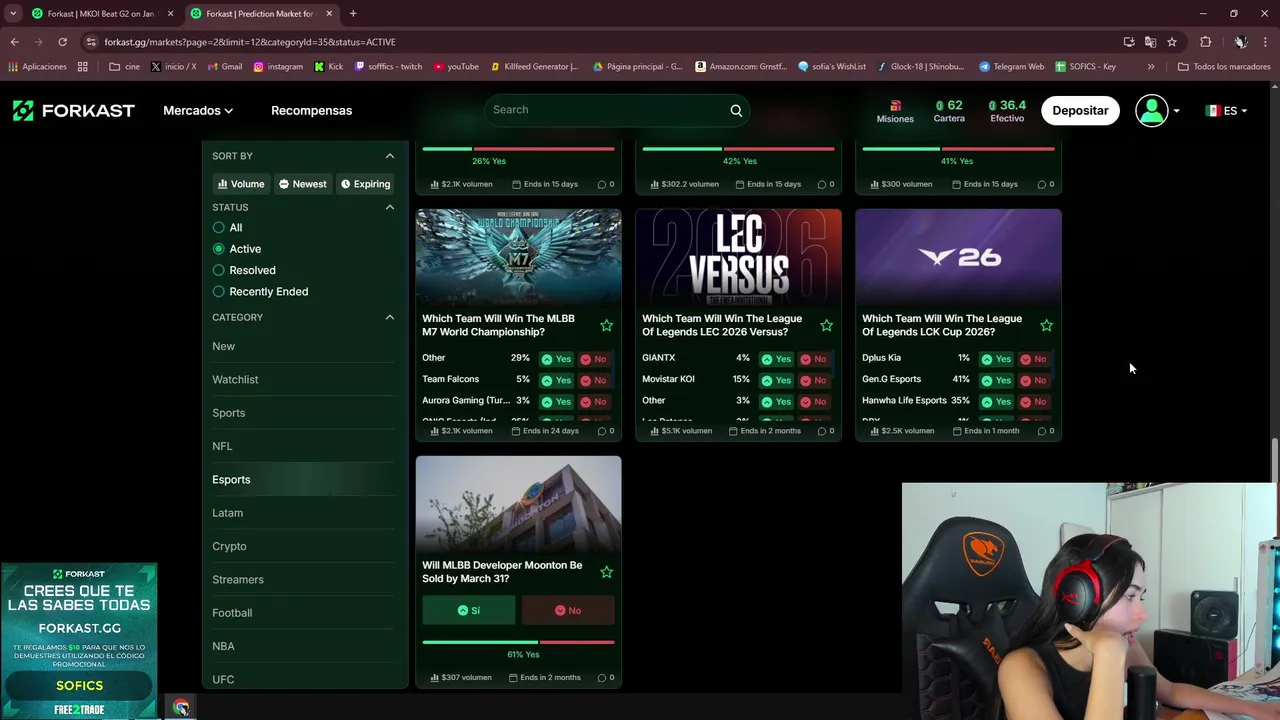Open the browser extensions puzzle icon
The width and height of the screenshot is (1280, 720).
click(1205, 42)
